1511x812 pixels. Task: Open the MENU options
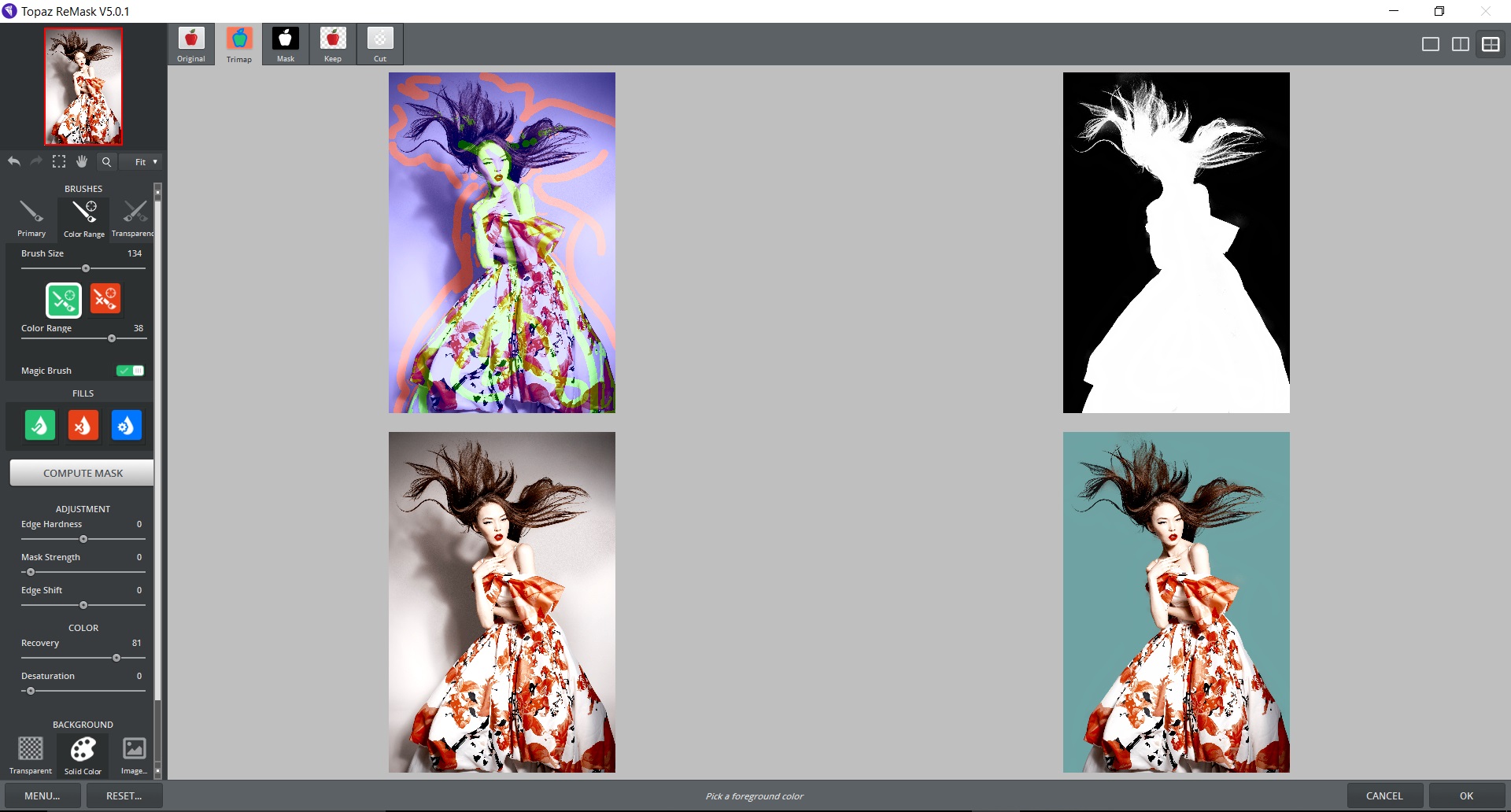click(41, 795)
